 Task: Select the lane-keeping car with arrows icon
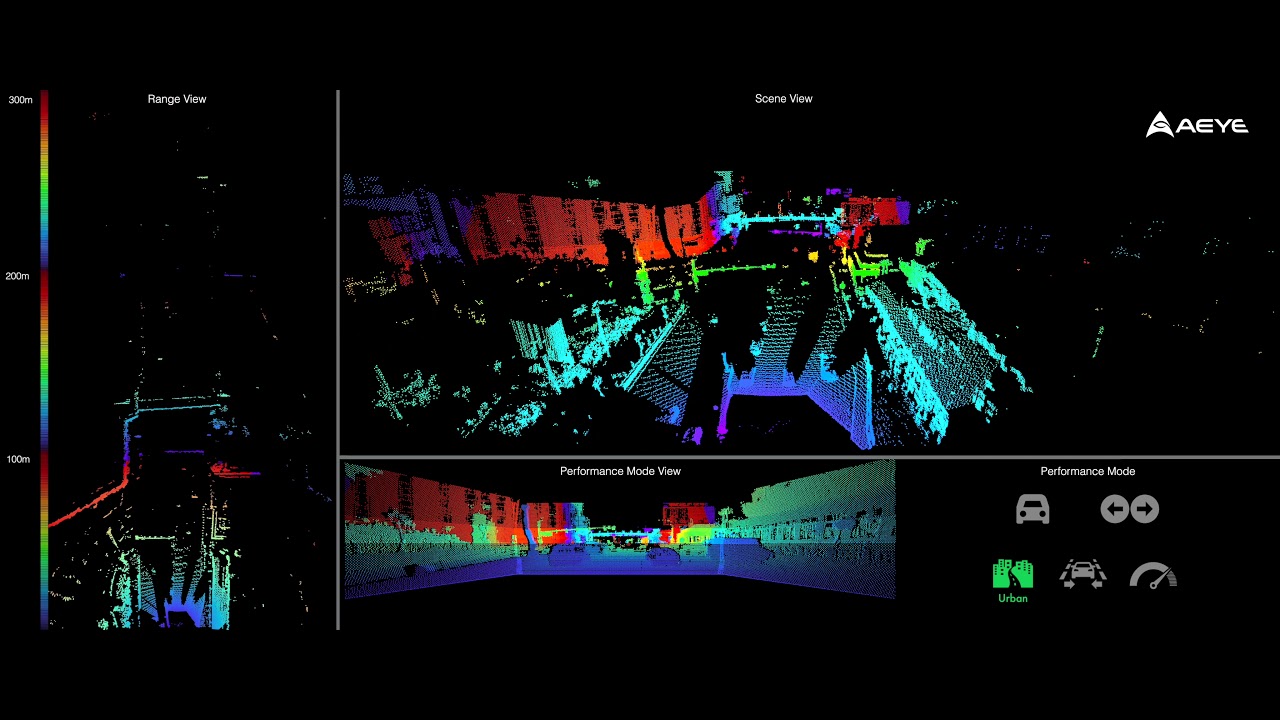click(x=1083, y=574)
